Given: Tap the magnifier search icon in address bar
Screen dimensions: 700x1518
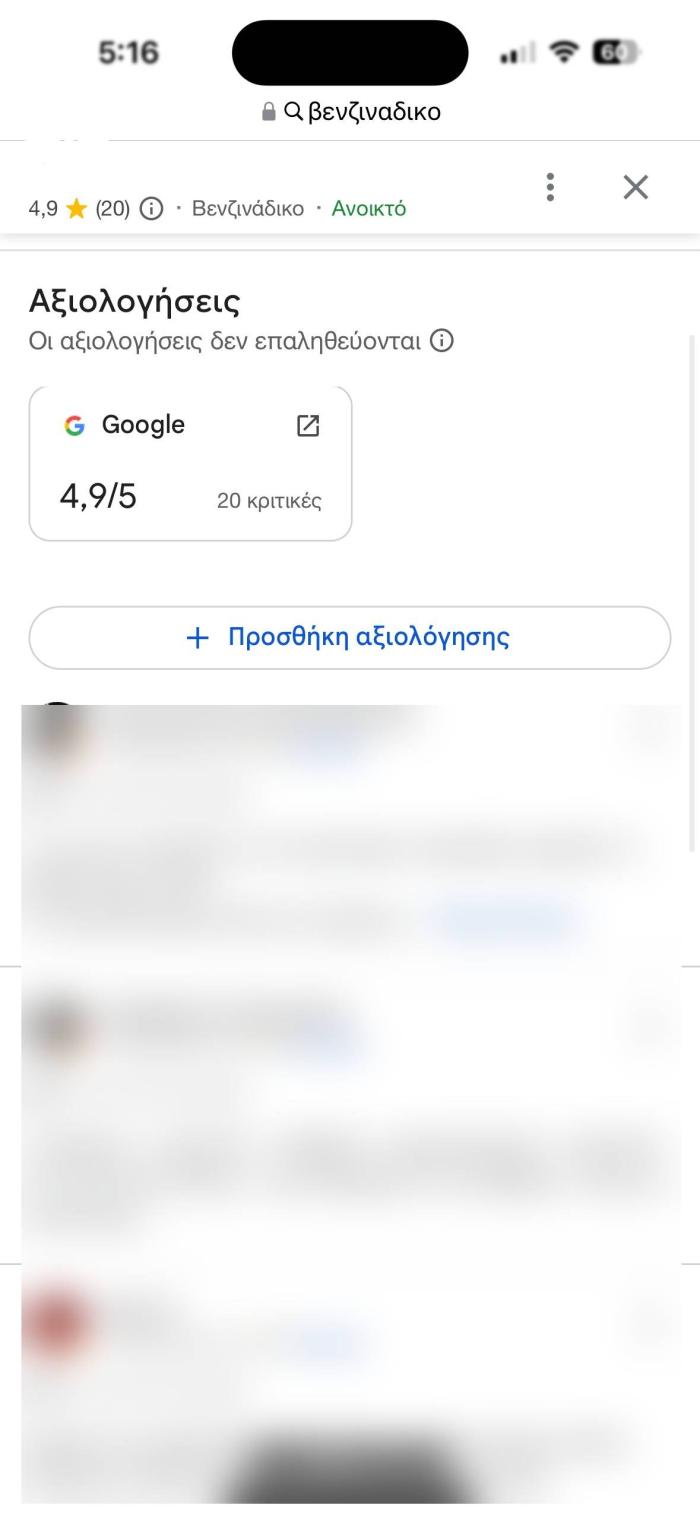Looking at the screenshot, I should [x=293, y=112].
